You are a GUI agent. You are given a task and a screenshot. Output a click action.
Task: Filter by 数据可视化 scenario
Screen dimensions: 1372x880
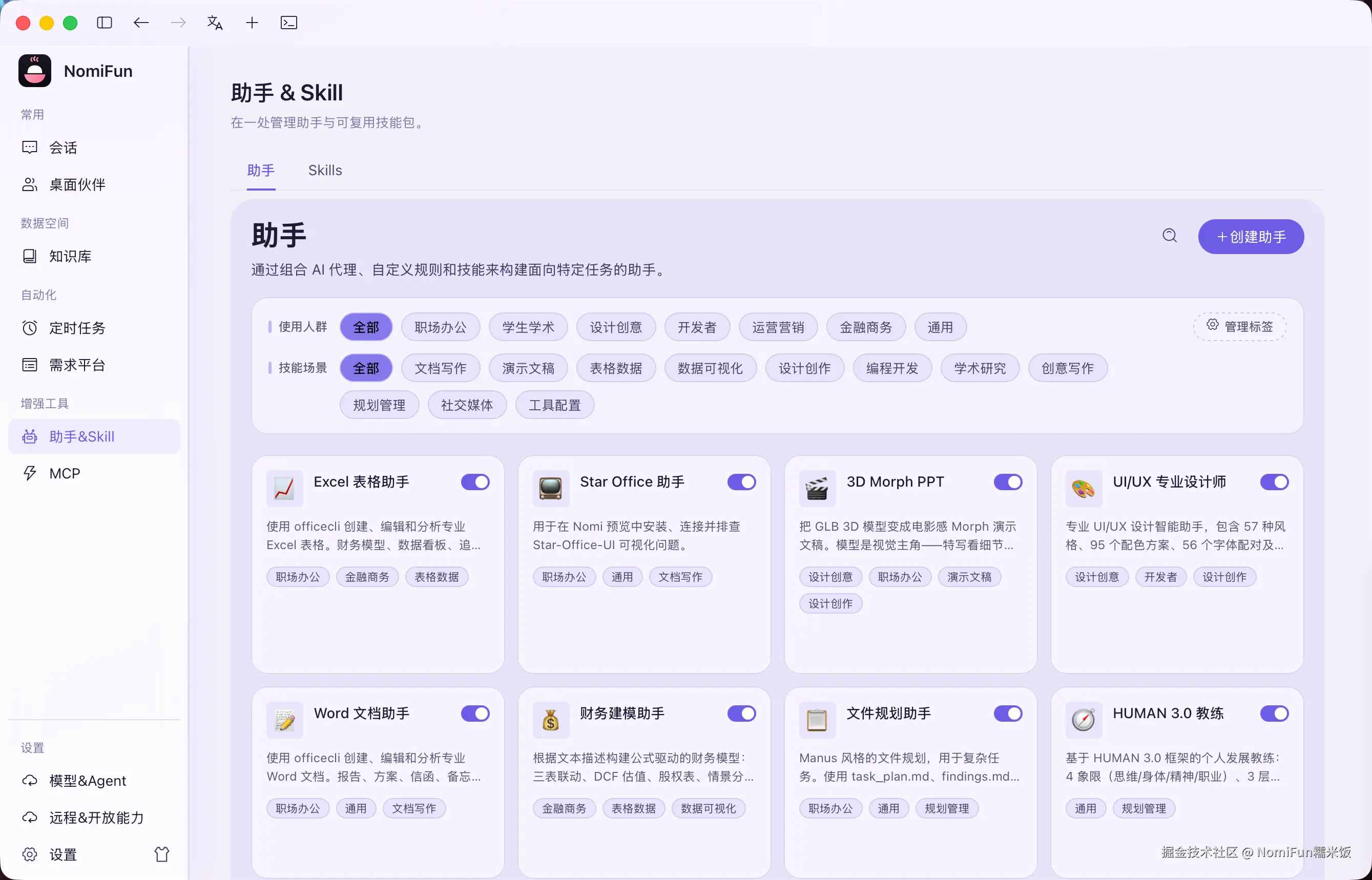tap(710, 368)
